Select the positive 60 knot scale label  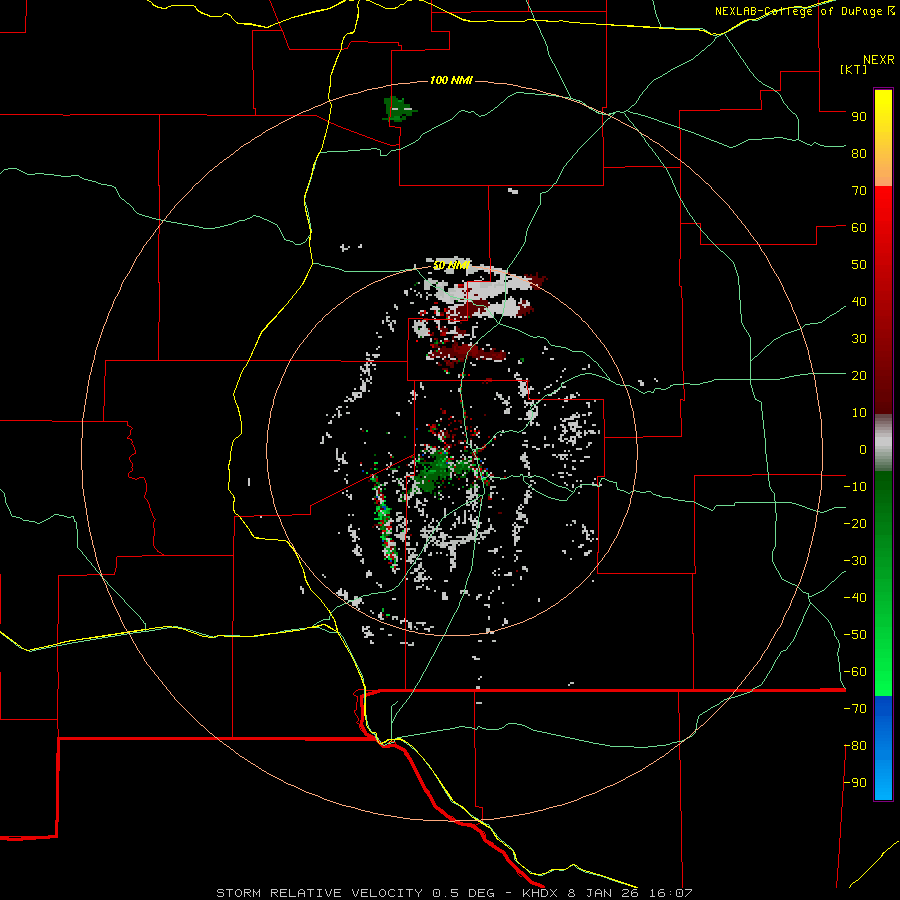point(859,227)
